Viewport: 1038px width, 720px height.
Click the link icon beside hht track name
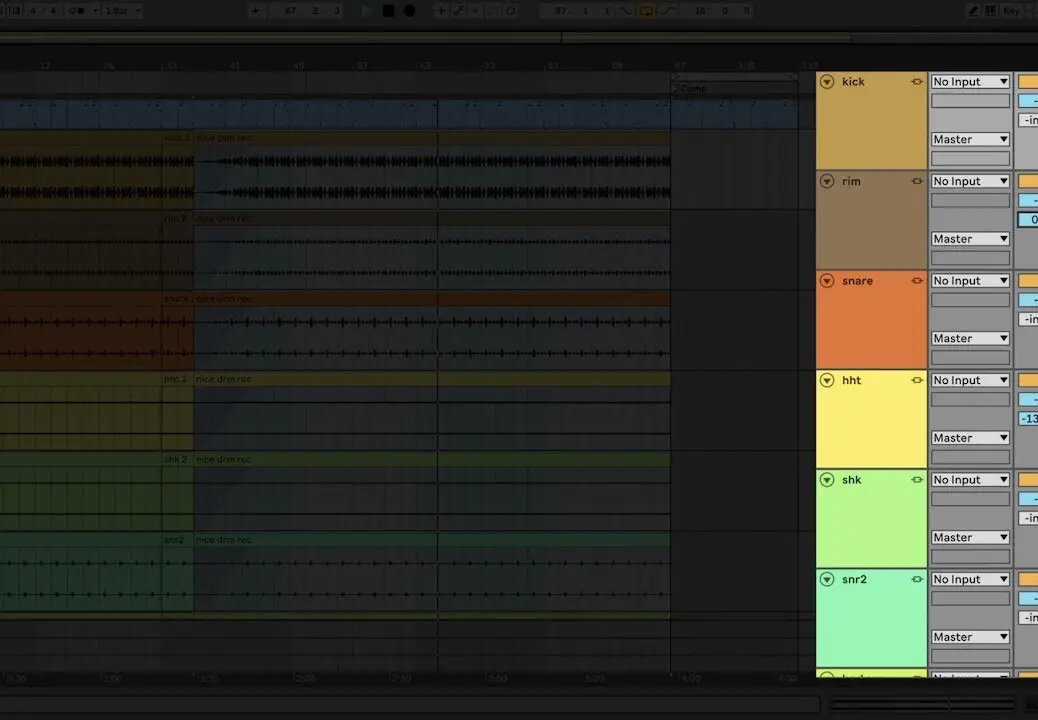(917, 380)
